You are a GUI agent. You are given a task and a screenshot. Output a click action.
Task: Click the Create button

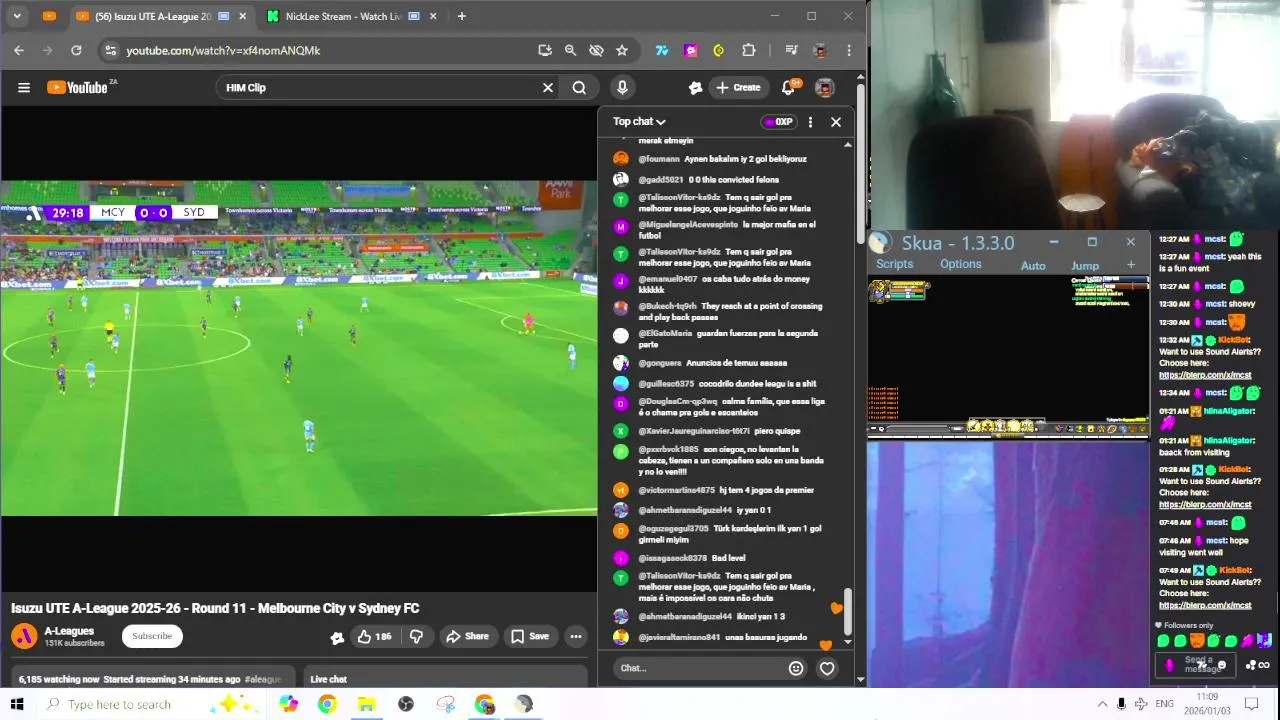[738, 88]
